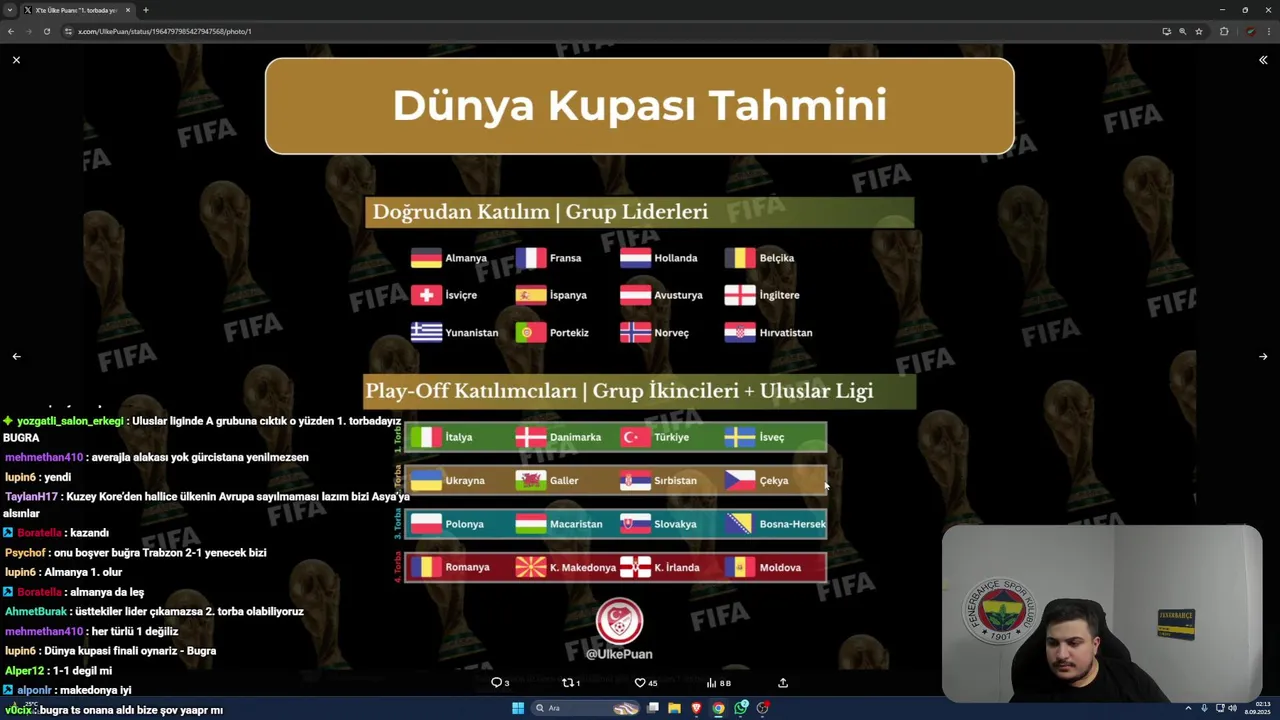Close the X UlkePuan tab
The height and width of the screenshot is (720, 1280).
click(128, 10)
